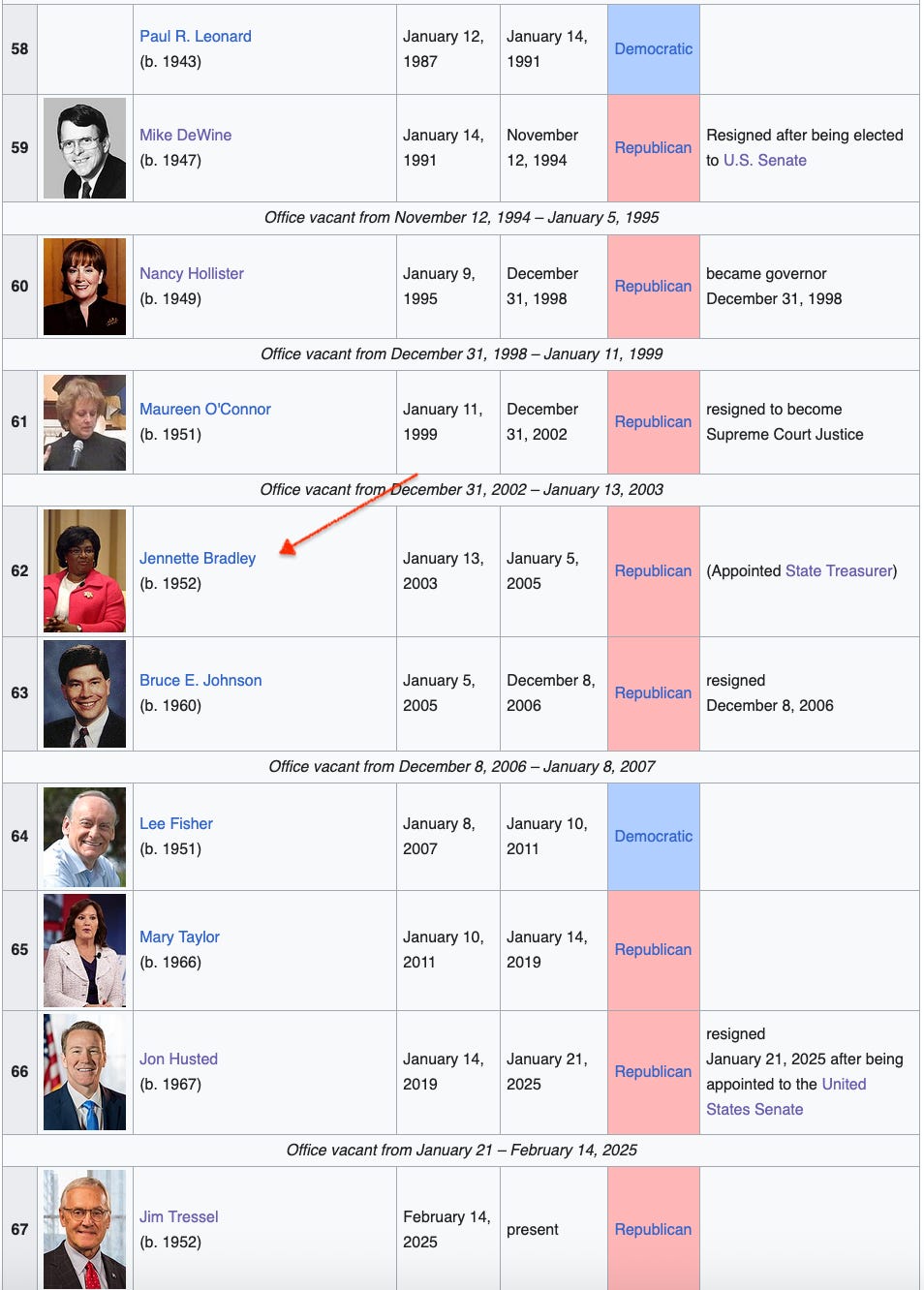Screen dimensions: 924x1290
Task: Open Lee Fisher portrait image
Action: [x=84, y=837]
